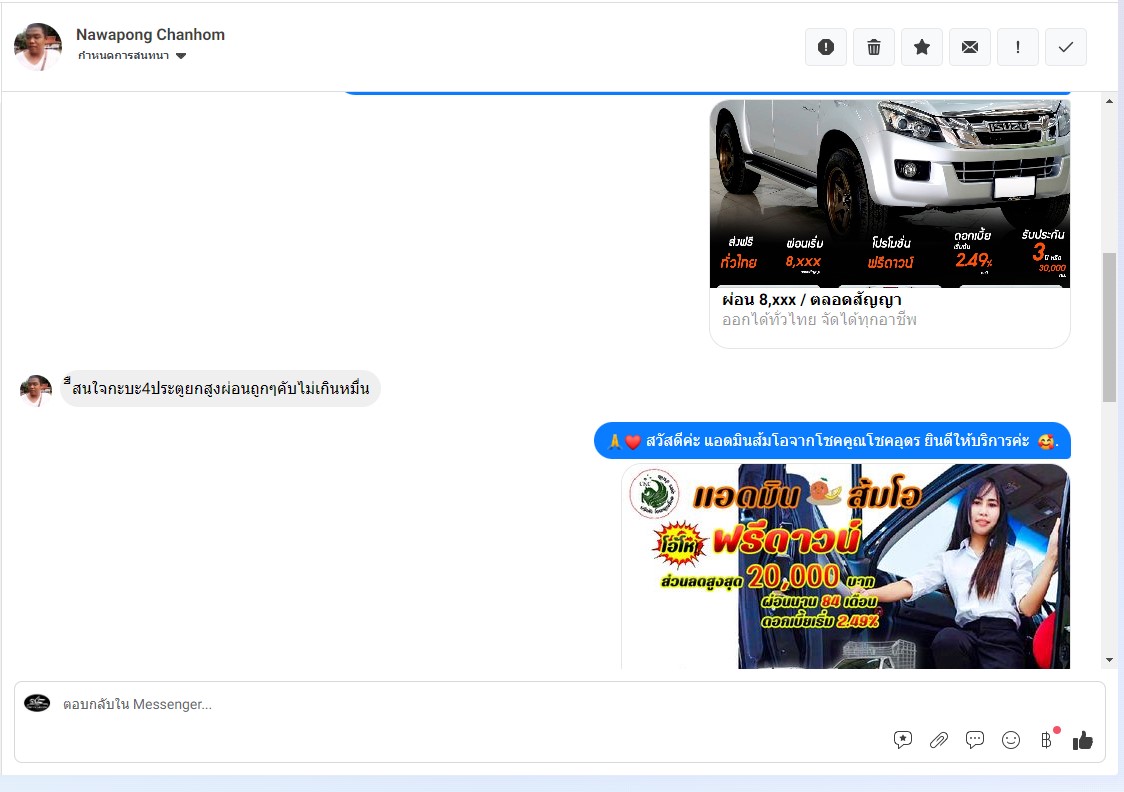Open the admin Som-O promotion image
The height and width of the screenshot is (792, 1124).
[x=845, y=566]
